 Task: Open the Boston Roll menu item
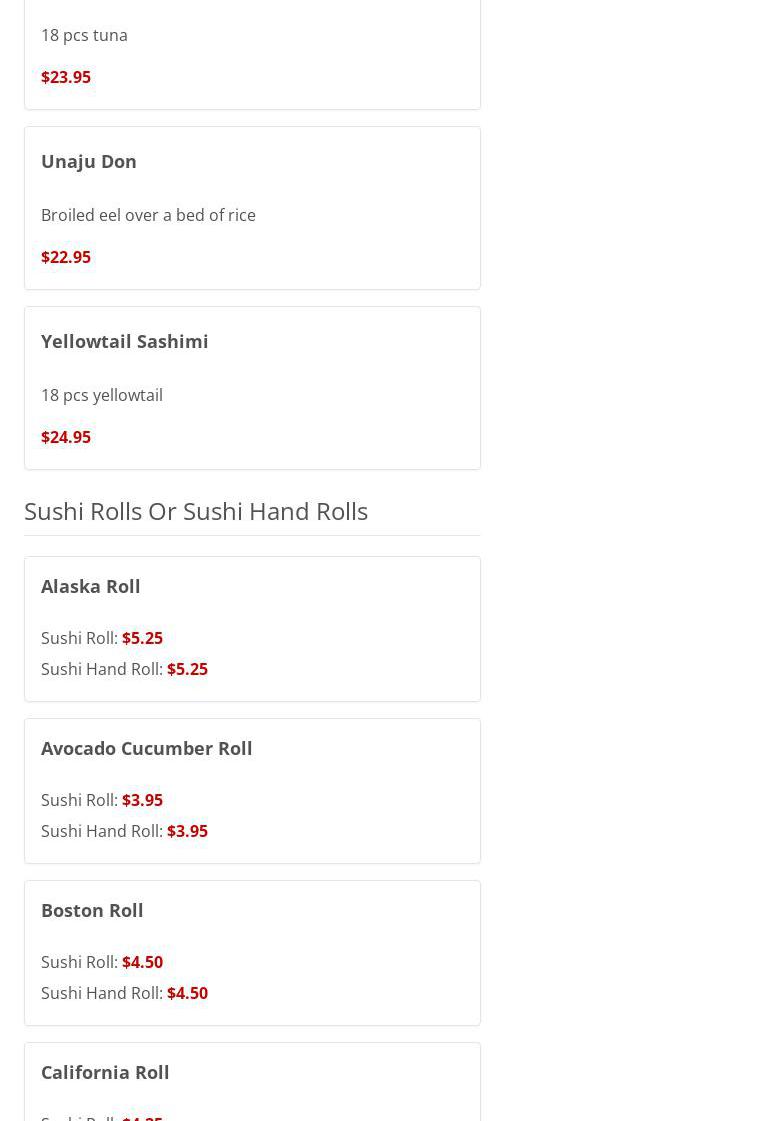pyautogui.click(x=92, y=910)
